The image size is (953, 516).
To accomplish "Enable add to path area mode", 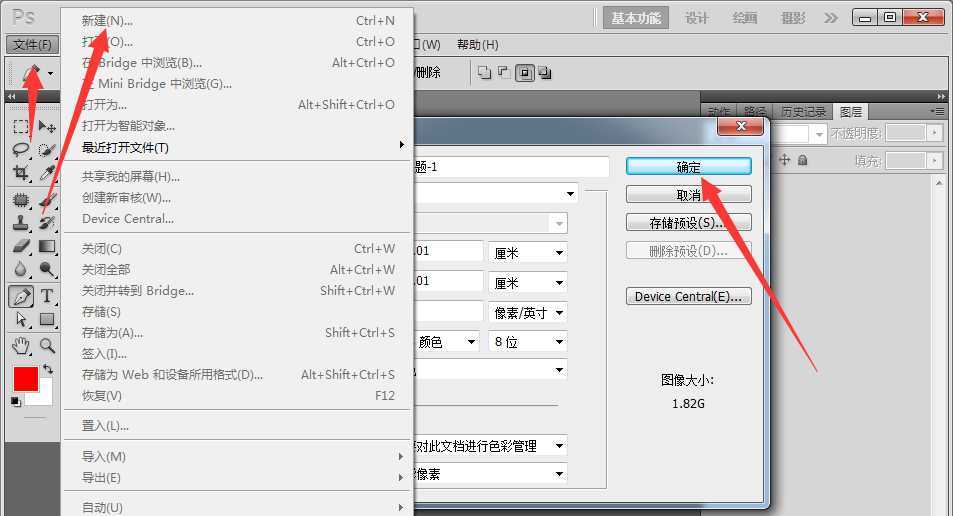I will click(x=484, y=73).
